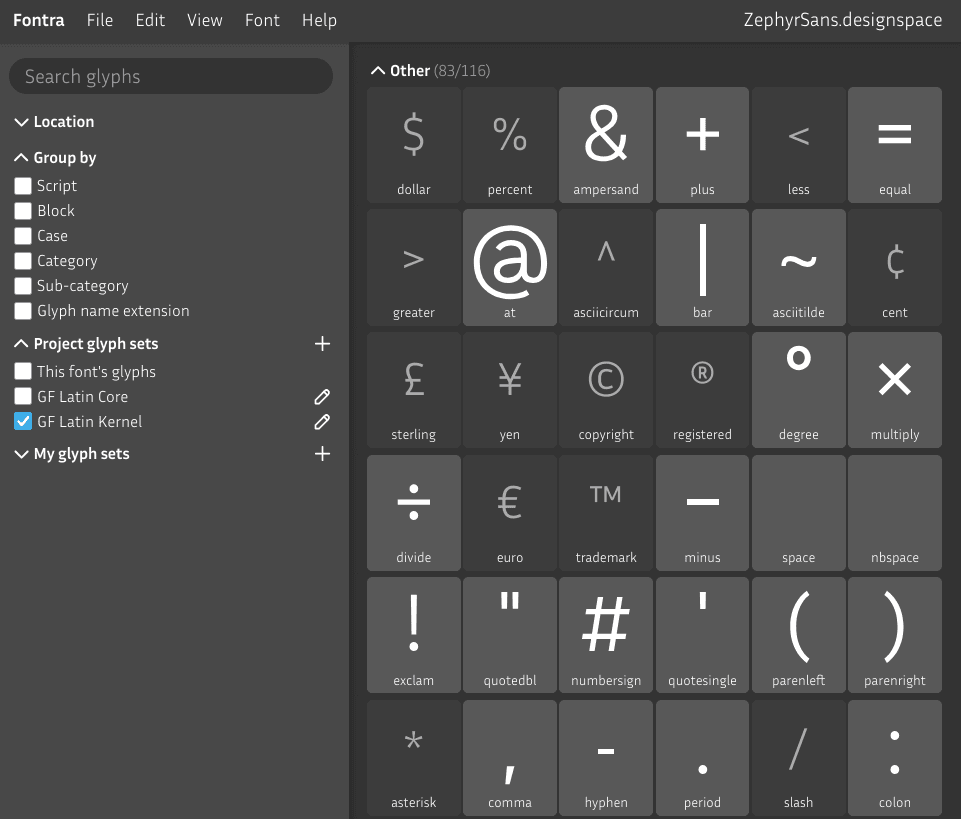Uncheck the GF Latin Kernel set
Screen dimensions: 961x819
pyautogui.click(x=23, y=421)
